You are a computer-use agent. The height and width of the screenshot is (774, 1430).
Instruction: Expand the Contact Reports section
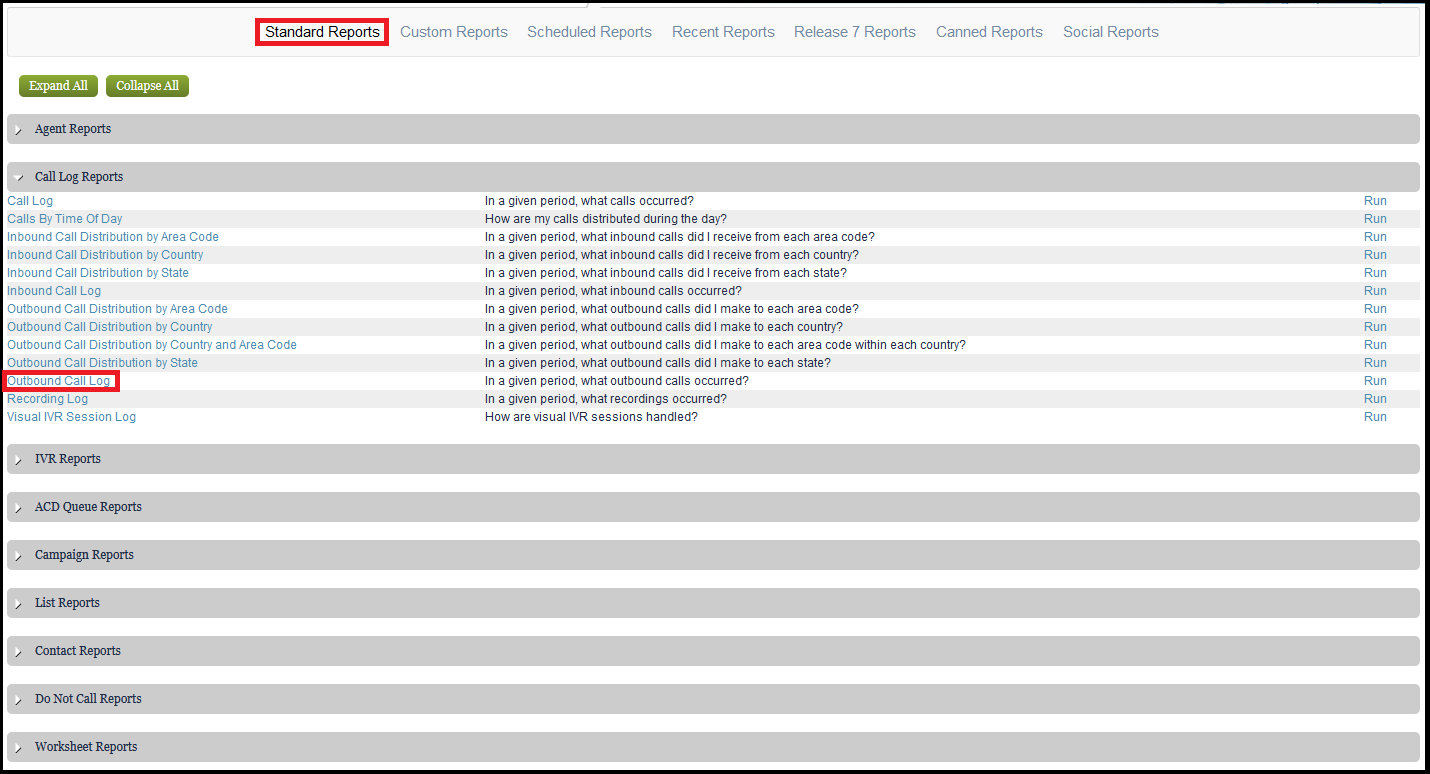click(x=713, y=651)
